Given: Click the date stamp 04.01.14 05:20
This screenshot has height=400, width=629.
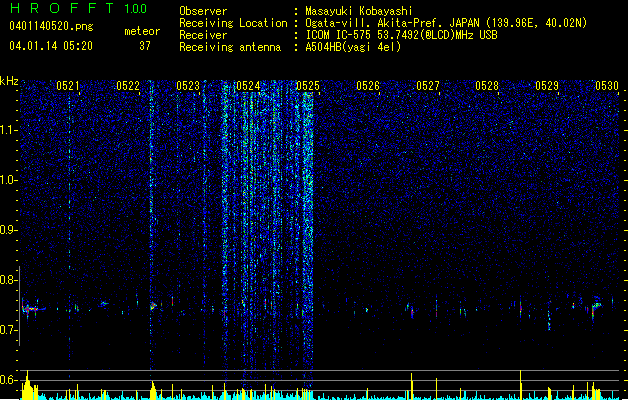Looking at the screenshot, I should point(51,46).
